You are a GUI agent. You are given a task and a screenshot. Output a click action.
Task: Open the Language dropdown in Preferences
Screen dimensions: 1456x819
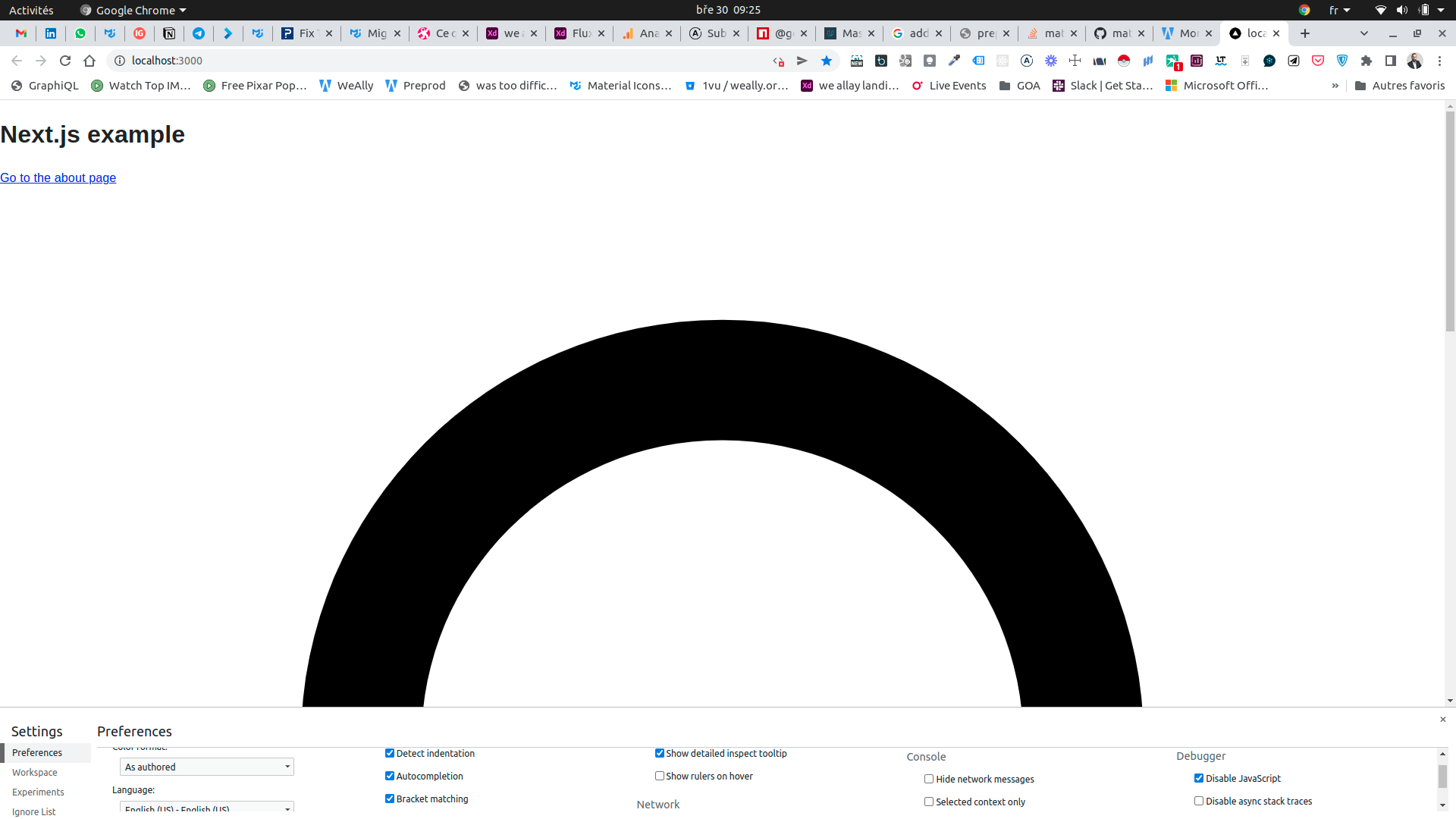(206, 808)
